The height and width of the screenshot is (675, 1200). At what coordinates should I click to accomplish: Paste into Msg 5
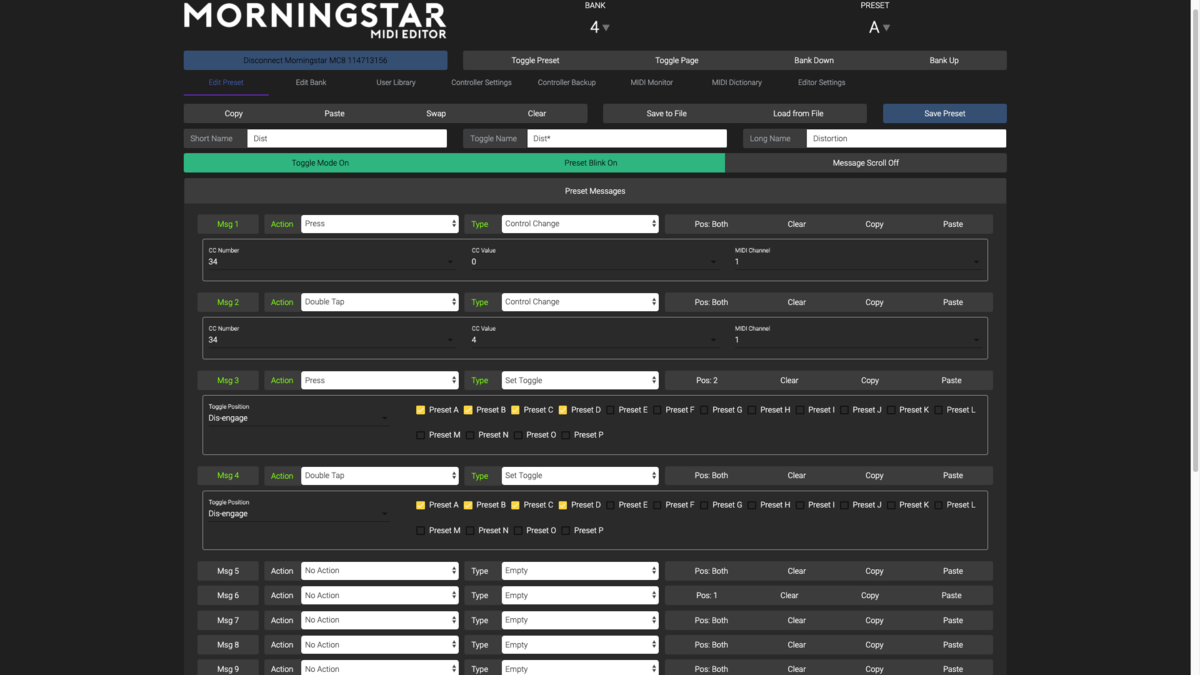953,571
